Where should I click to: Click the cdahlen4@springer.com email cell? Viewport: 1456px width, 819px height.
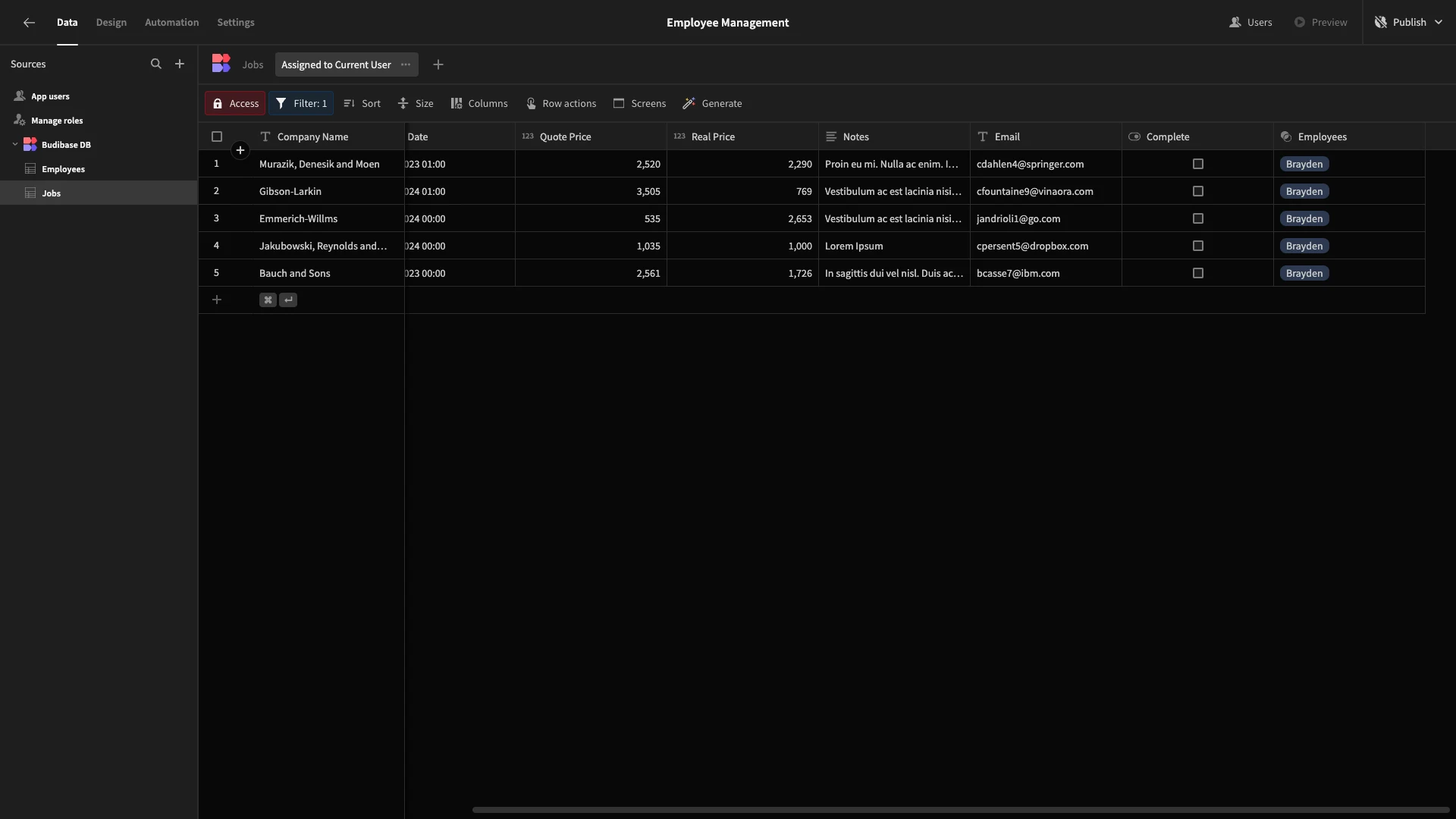(1046, 164)
